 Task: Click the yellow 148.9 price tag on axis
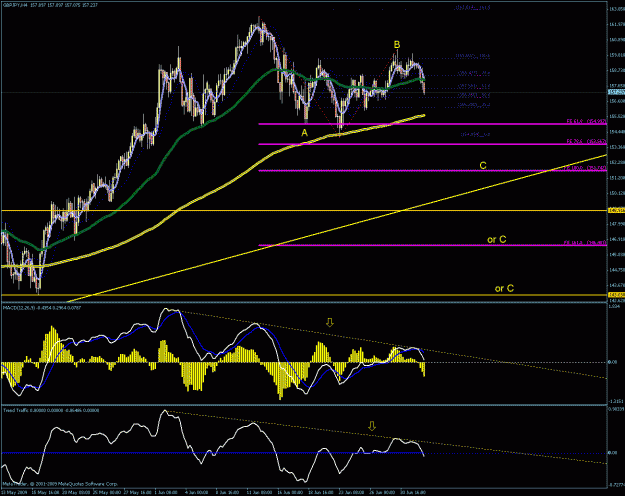[x=616, y=210]
